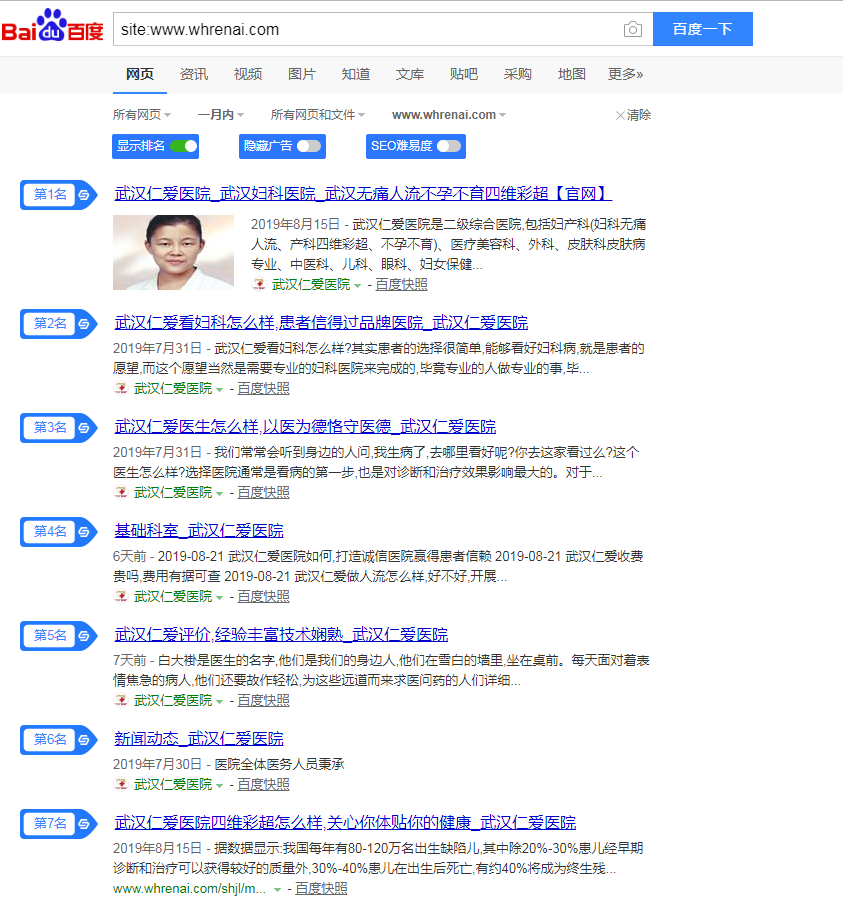
Task: Open the camera image search icon
Action: 632,29
